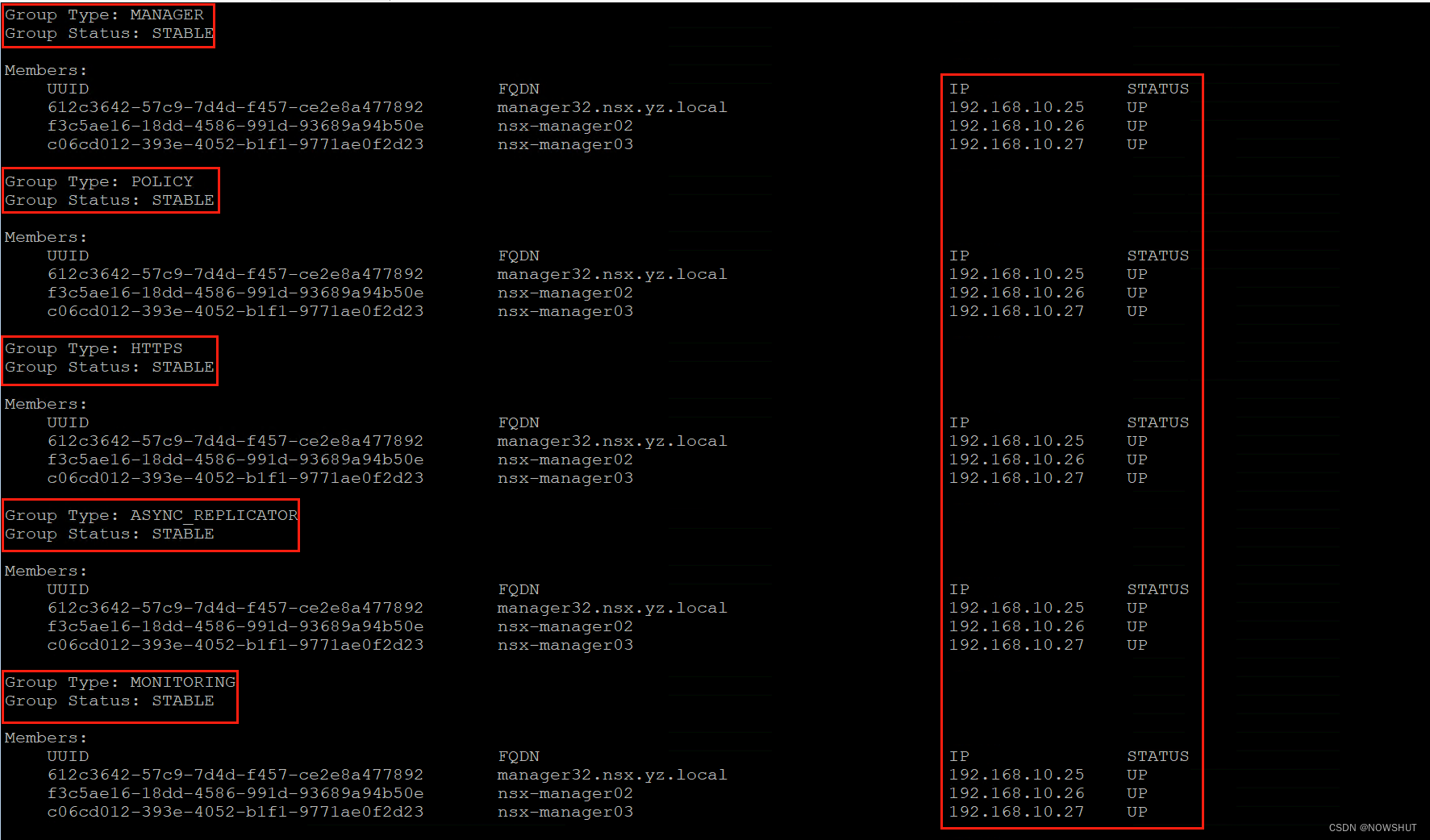Select UUID f3c5ae16-18dd-4586-991d-93689a94b50e in POLICY group
The image size is (1430, 840).
[236, 293]
